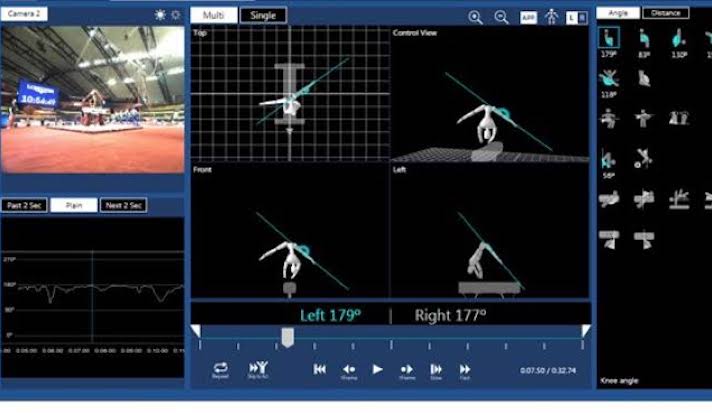Select the 179° knee angle icon

pyautogui.click(x=608, y=39)
